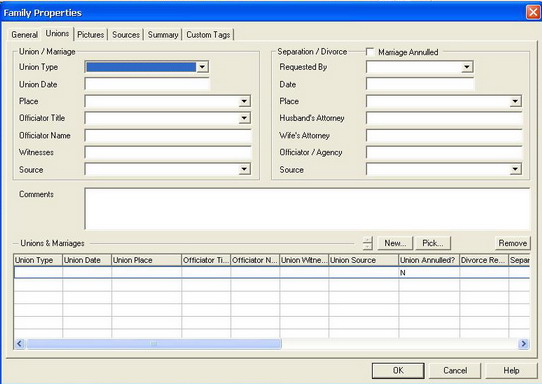This screenshot has height=384, width=542.
Task: Click the Husband's Attorney field
Action: pos(444,118)
